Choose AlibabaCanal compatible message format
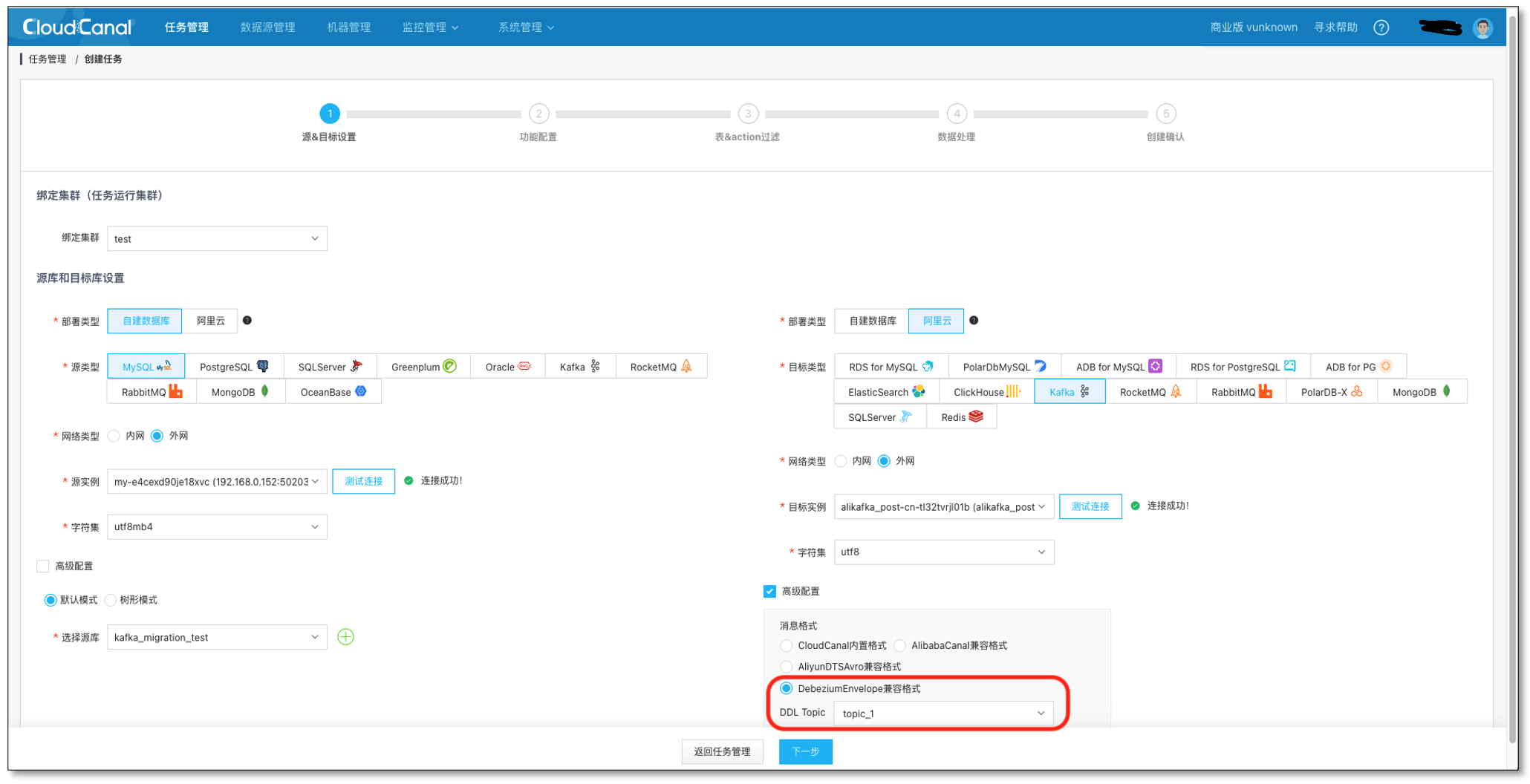1530x784 pixels. [x=900, y=646]
